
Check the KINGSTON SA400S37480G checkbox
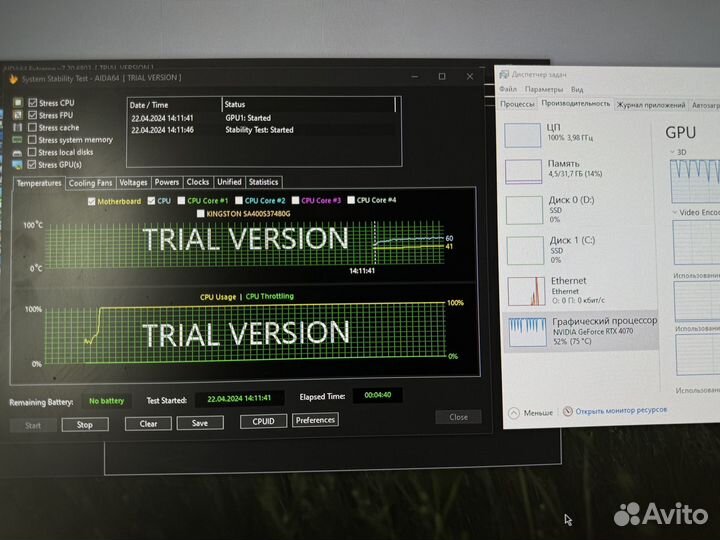(201, 214)
